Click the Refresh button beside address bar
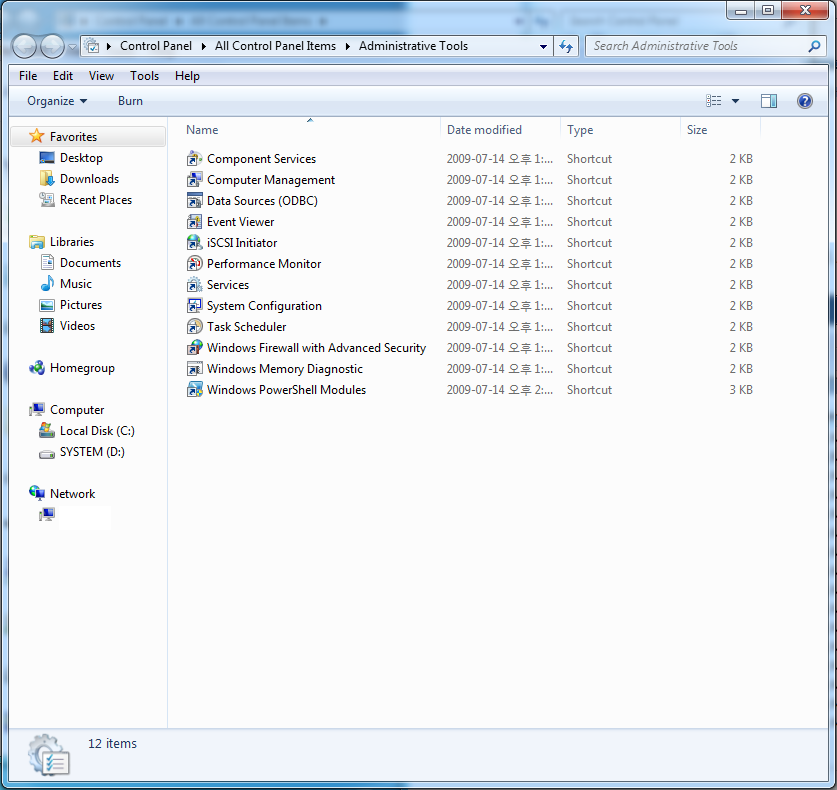The image size is (837, 790). click(x=566, y=46)
